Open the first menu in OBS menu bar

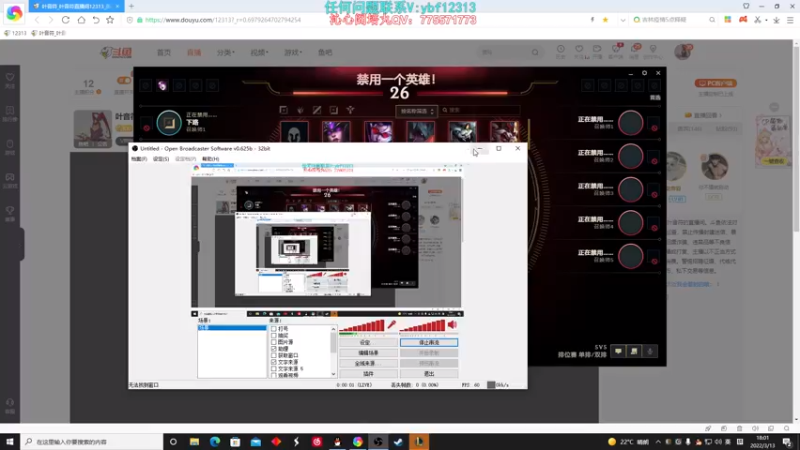(x=139, y=159)
